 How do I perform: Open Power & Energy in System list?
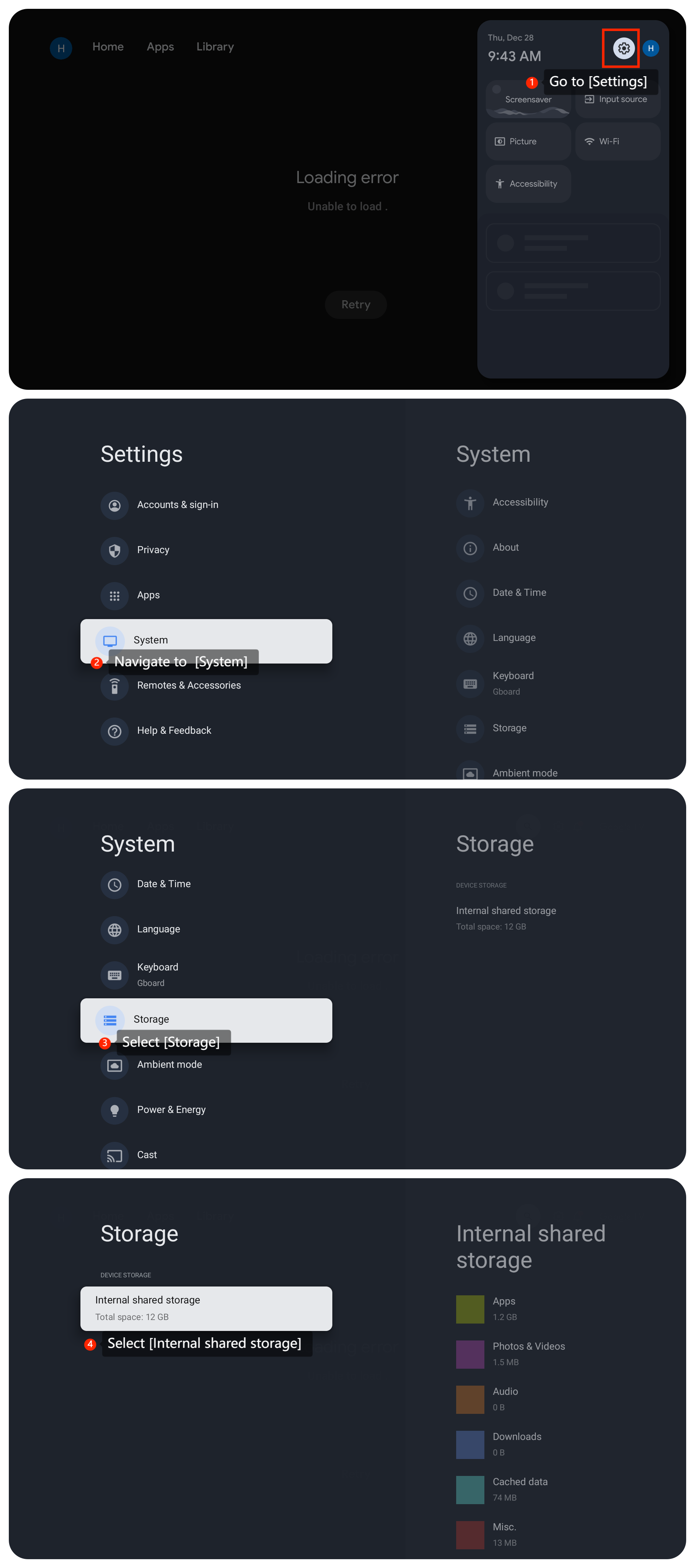(171, 1110)
